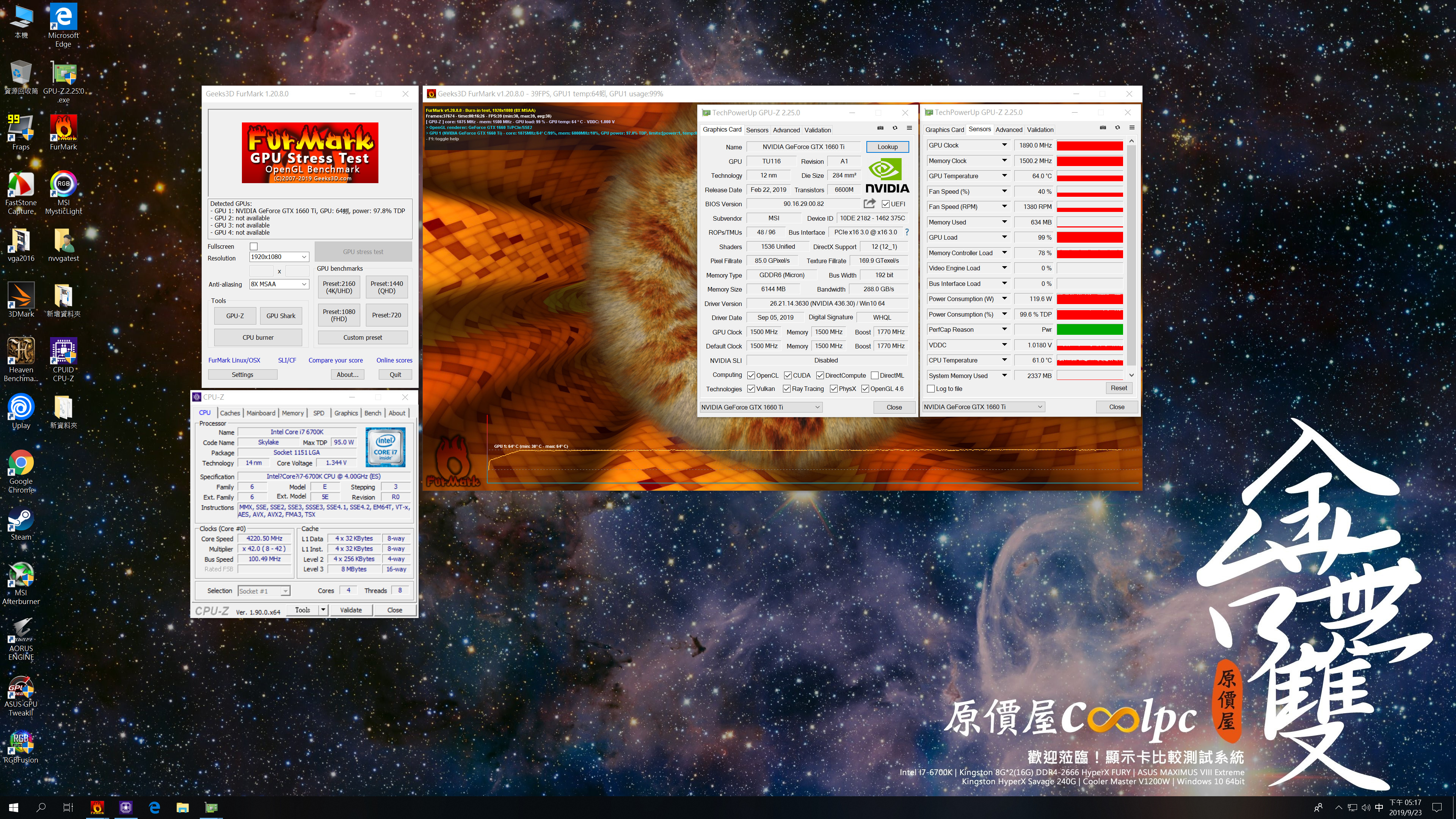
Task: Switch to CPU-Z Caches tab
Action: click(229, 413)
